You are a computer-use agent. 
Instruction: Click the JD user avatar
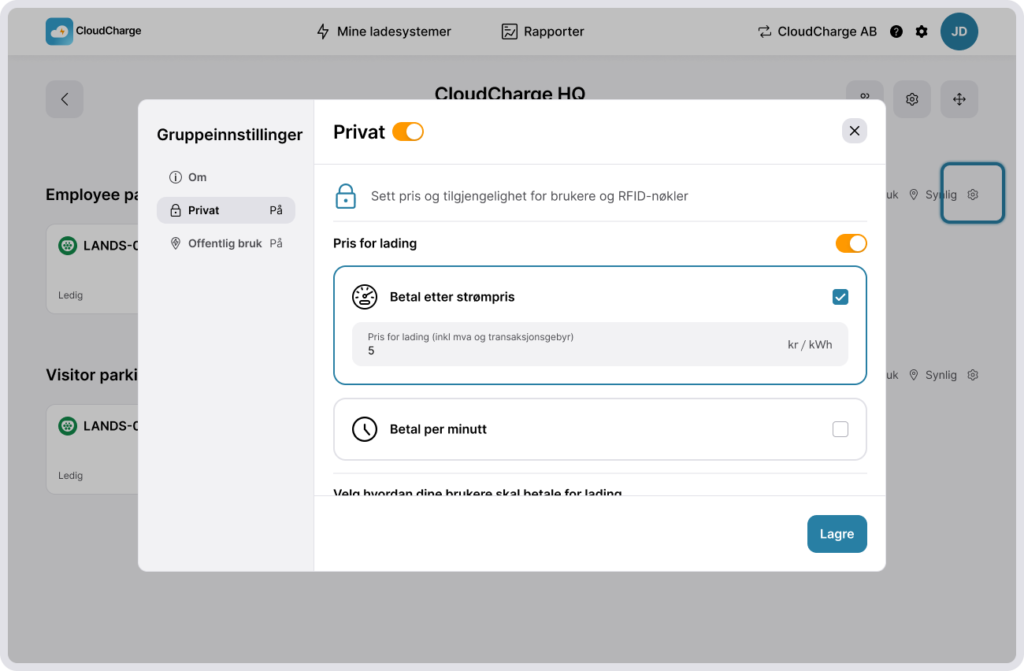coord(958,32)
